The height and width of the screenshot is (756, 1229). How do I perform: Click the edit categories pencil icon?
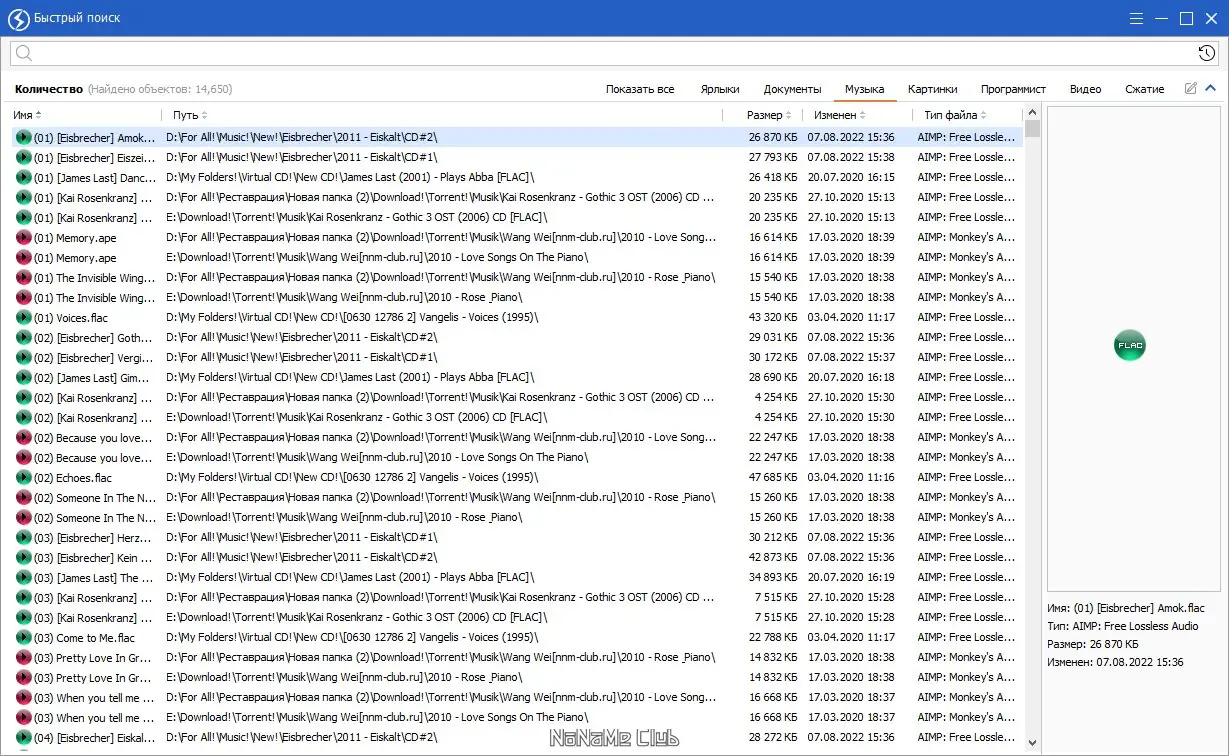1190,89
